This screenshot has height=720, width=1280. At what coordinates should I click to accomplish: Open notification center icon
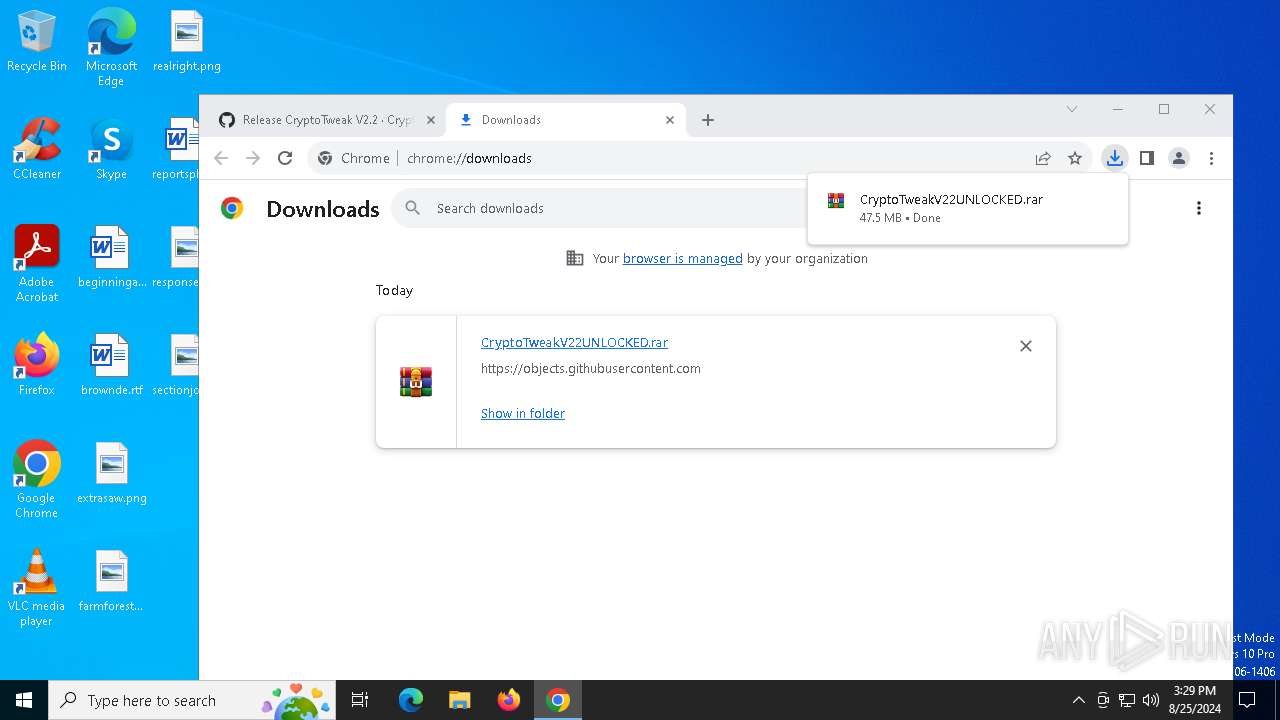1246,700
